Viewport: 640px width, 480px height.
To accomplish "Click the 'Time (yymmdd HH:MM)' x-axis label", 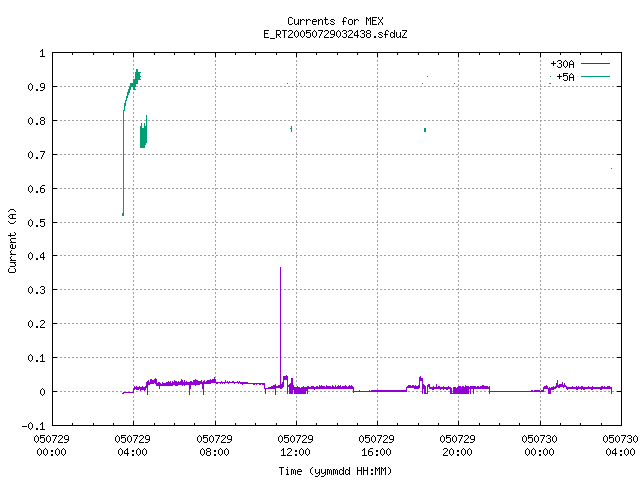I will (x=335, y=471).
